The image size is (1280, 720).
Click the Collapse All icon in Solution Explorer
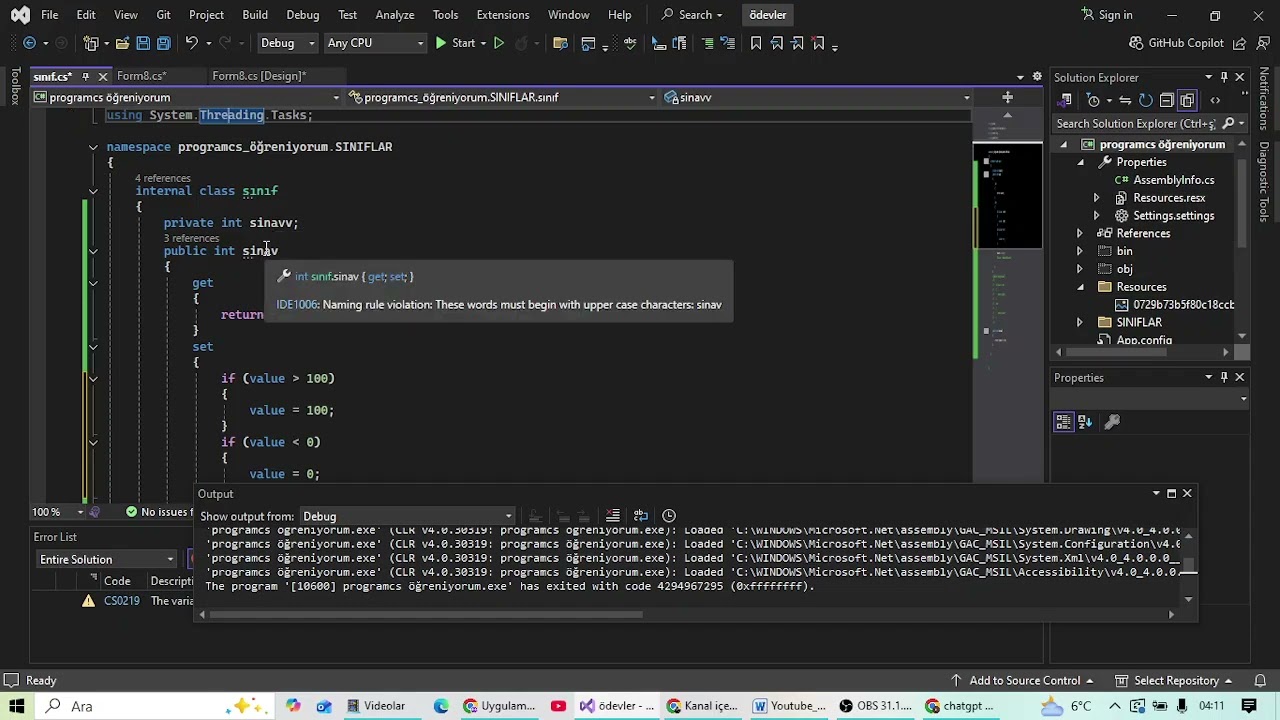coord(1168,100)
